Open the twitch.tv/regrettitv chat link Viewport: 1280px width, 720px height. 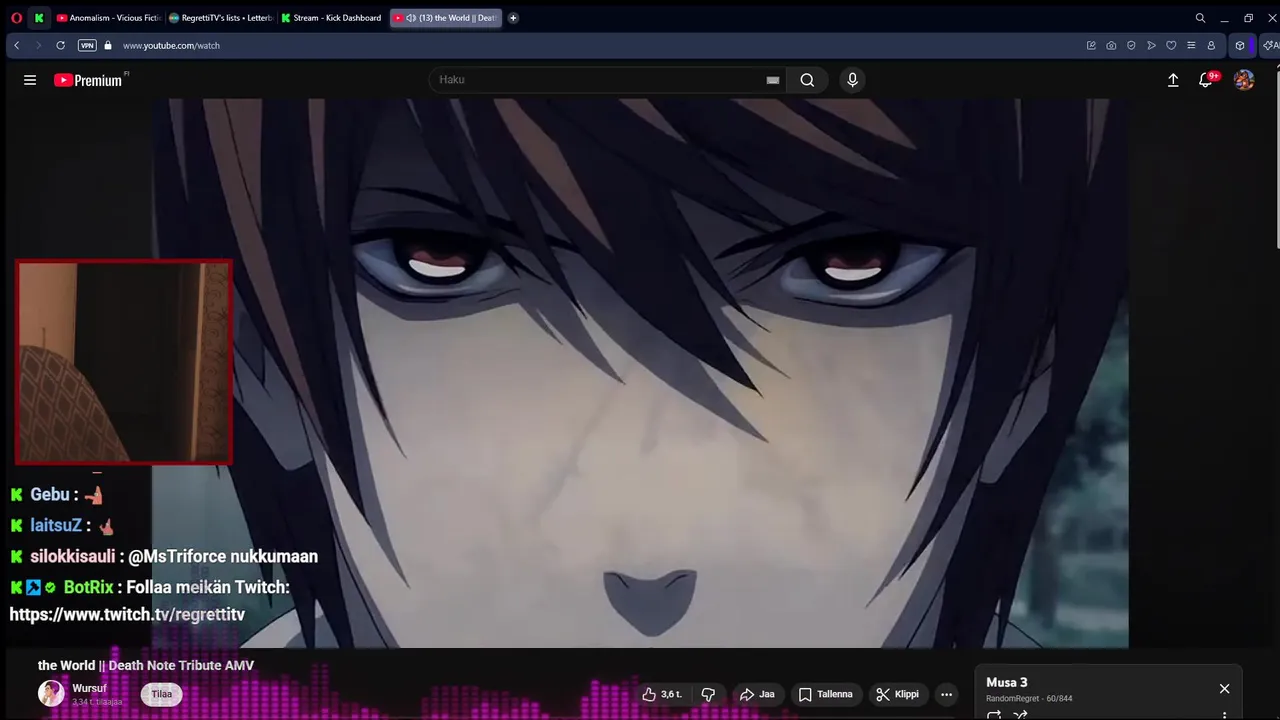(127, 615)
